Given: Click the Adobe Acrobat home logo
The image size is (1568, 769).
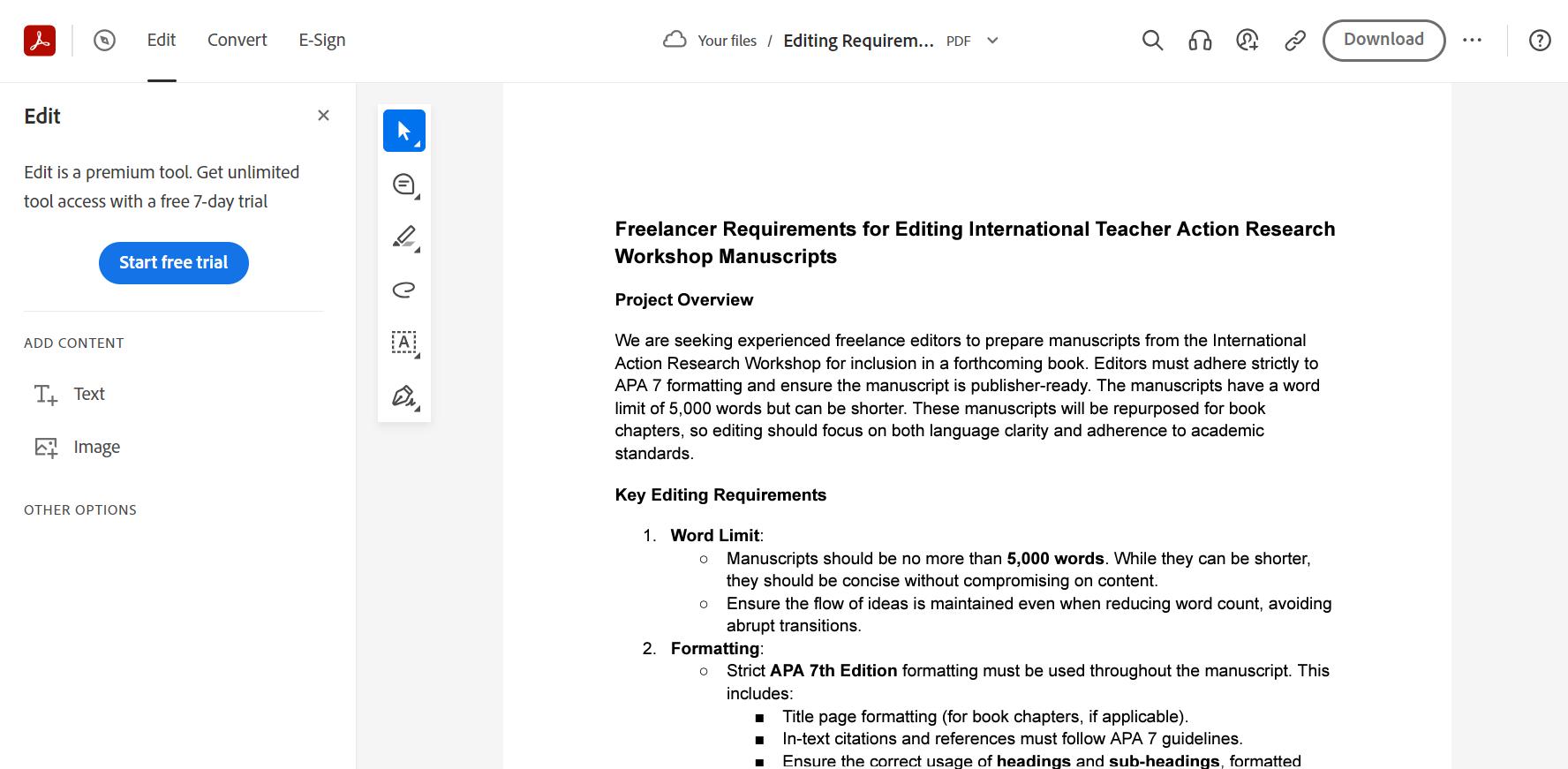Looking at the screenshot, I should (40, 41).
